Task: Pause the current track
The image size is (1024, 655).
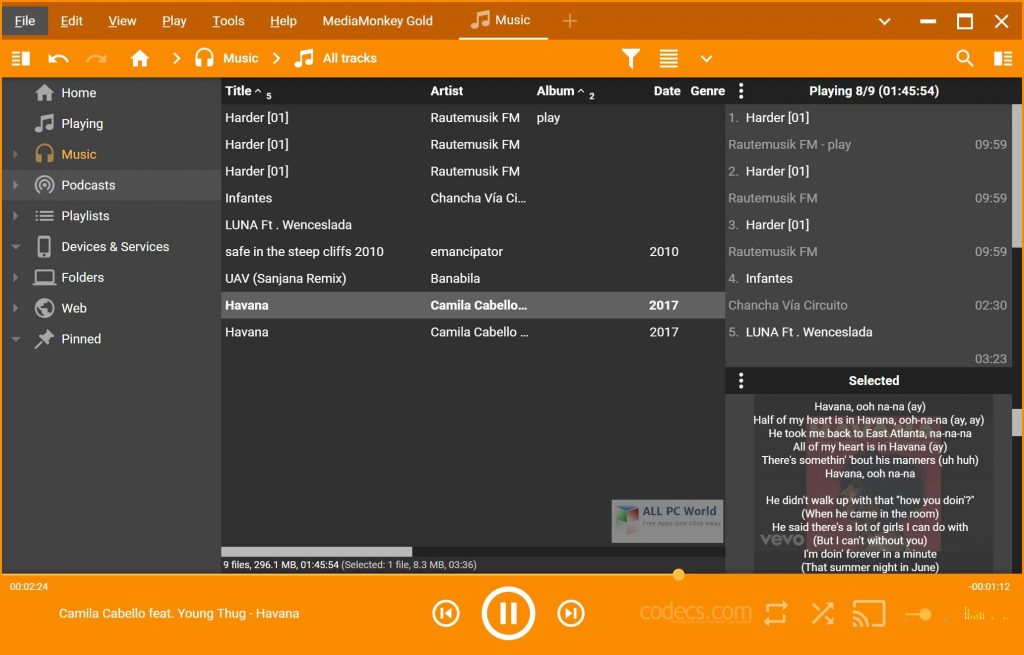Action: [508, 613]
